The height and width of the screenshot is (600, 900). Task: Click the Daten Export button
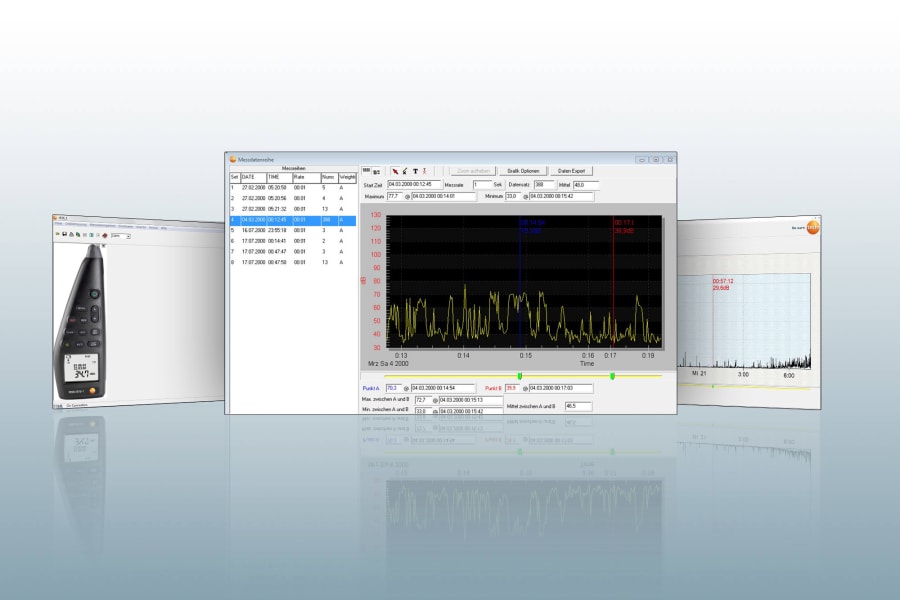572,171
